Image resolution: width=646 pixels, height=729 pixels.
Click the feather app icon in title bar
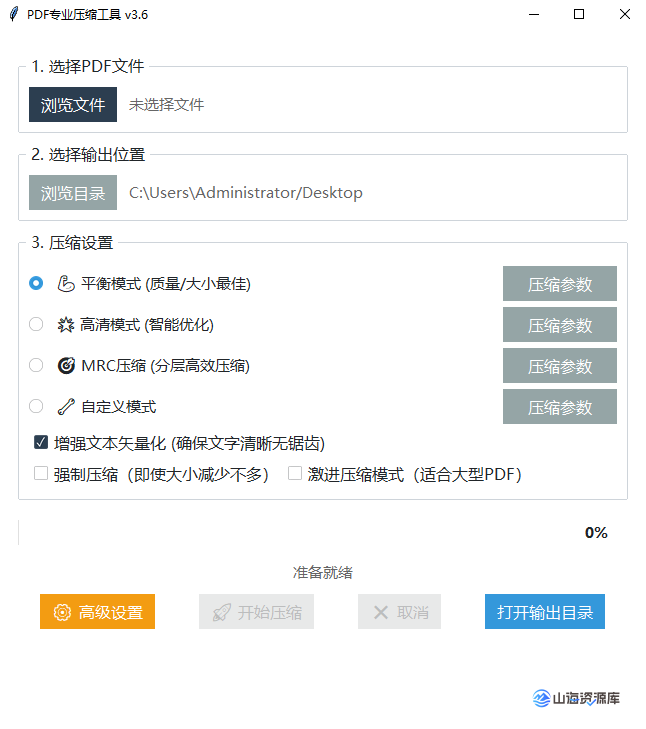pos(14,15)
